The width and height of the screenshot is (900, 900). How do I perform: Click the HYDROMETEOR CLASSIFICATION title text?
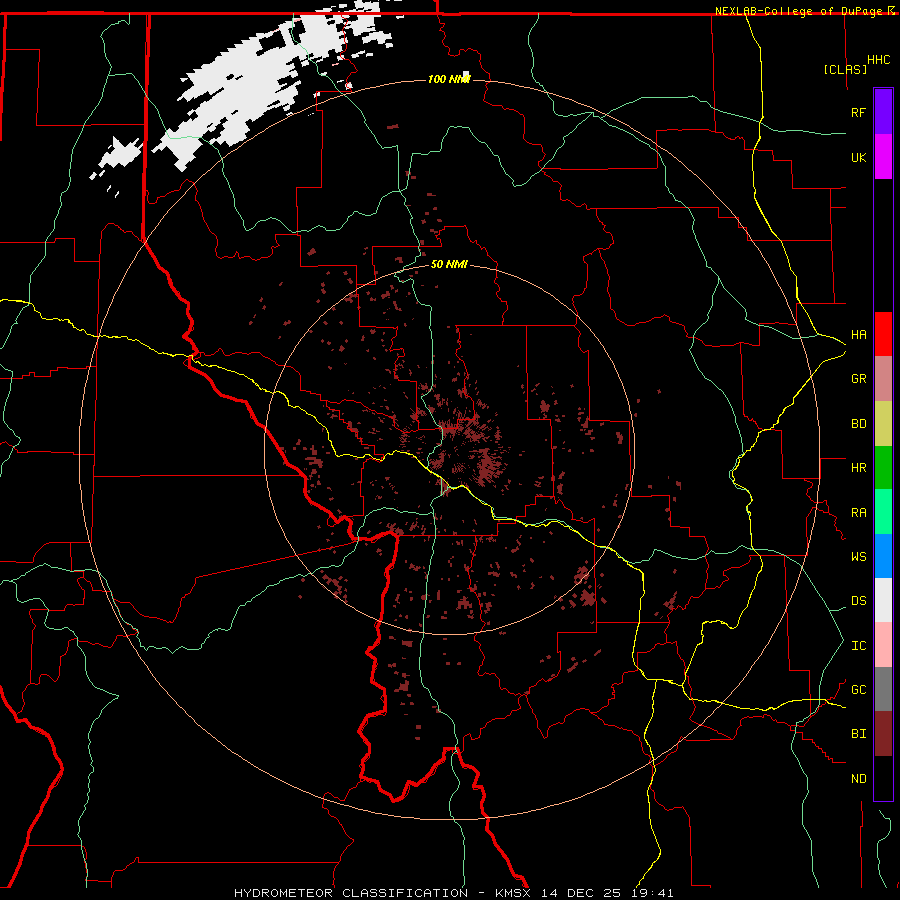click(351, 893)
